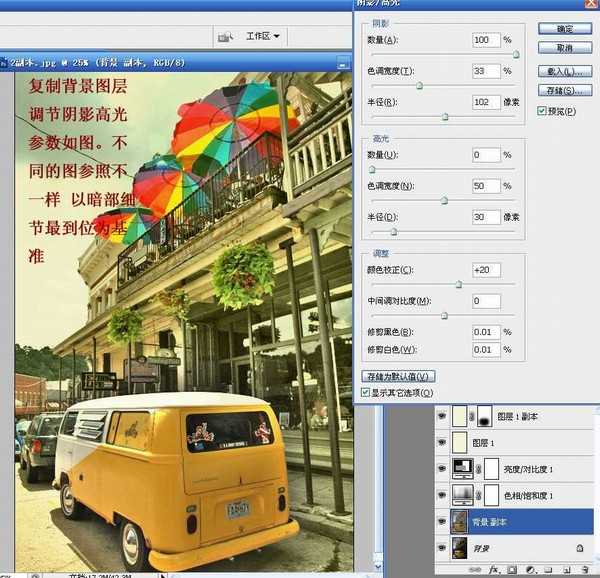Screen dimensions: 600x578
Task: Open the 工作区 workspace dropdown
Action: pyautogui.click(x=263, y=37)
